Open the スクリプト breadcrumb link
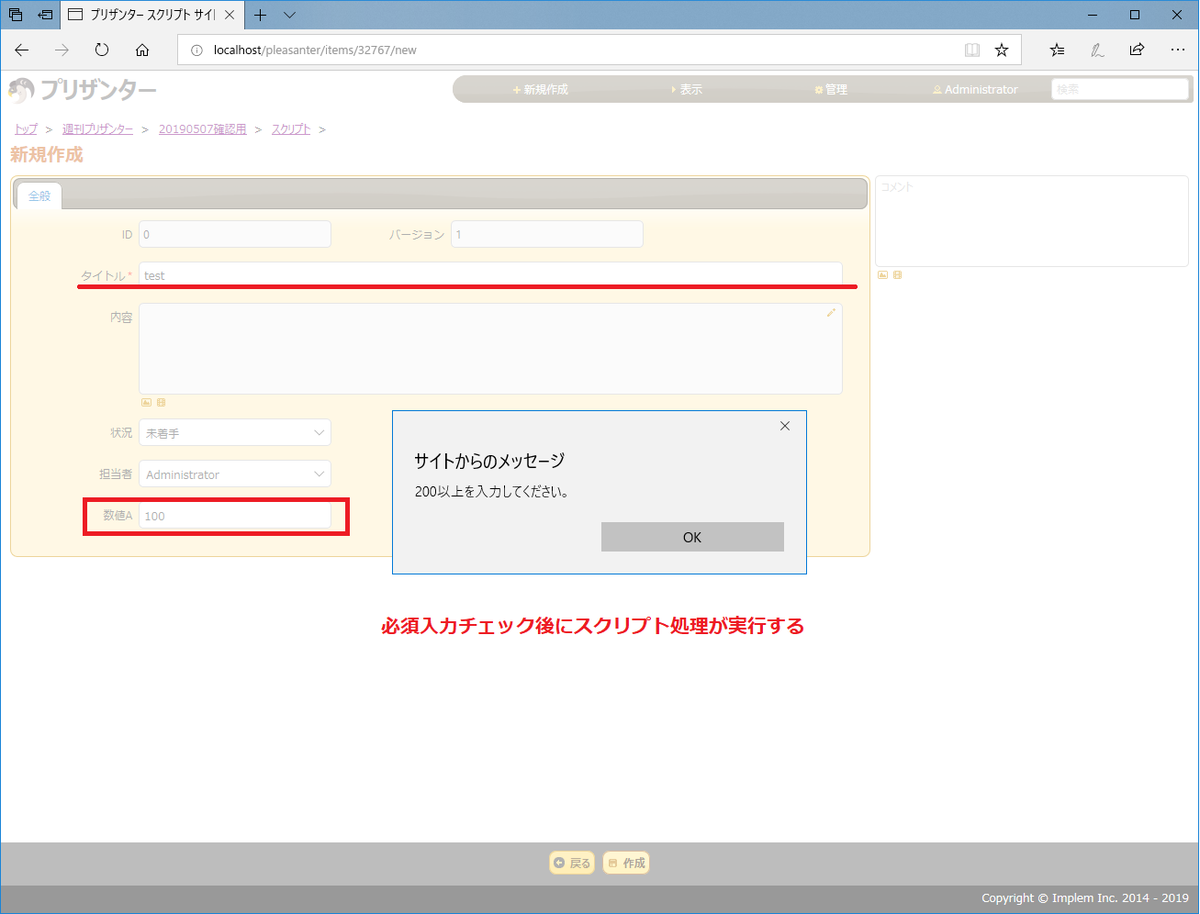Image resolution: width=1200 pixels, height=914 pixels. pyautogui.click(x=290, y=128)
